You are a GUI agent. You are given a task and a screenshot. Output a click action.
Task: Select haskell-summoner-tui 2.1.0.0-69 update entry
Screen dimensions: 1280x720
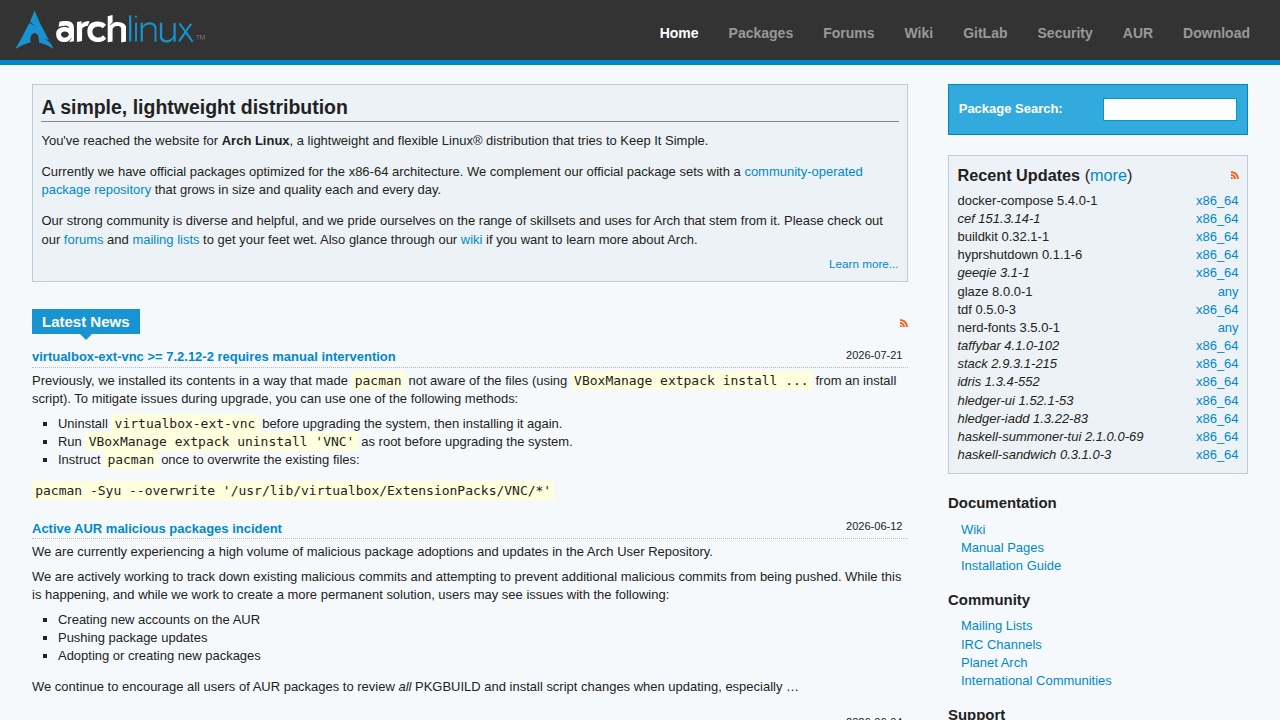[1050, 437]
